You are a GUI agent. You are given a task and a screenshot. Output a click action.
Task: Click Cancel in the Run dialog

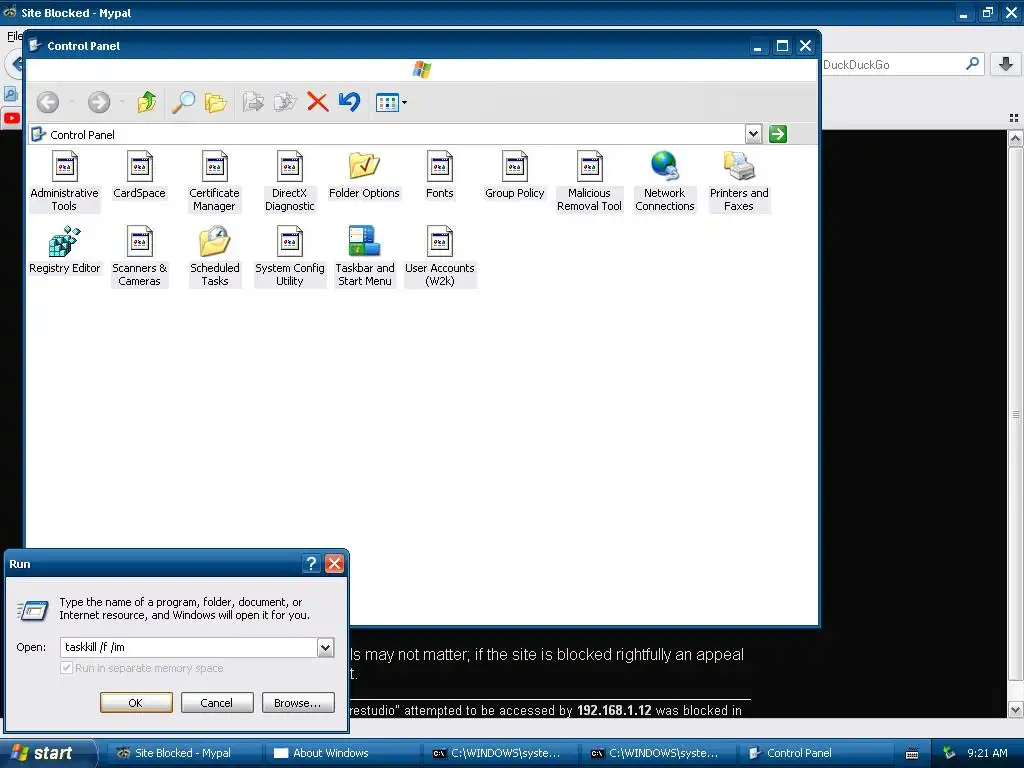click(217, 703)
